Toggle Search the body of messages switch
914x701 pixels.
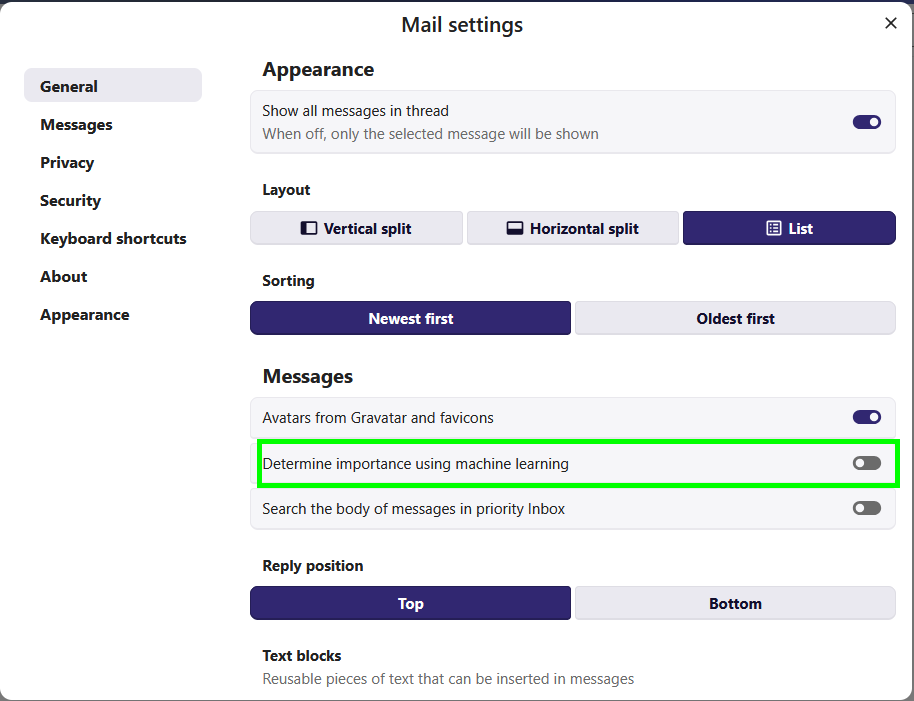(866, 508)
